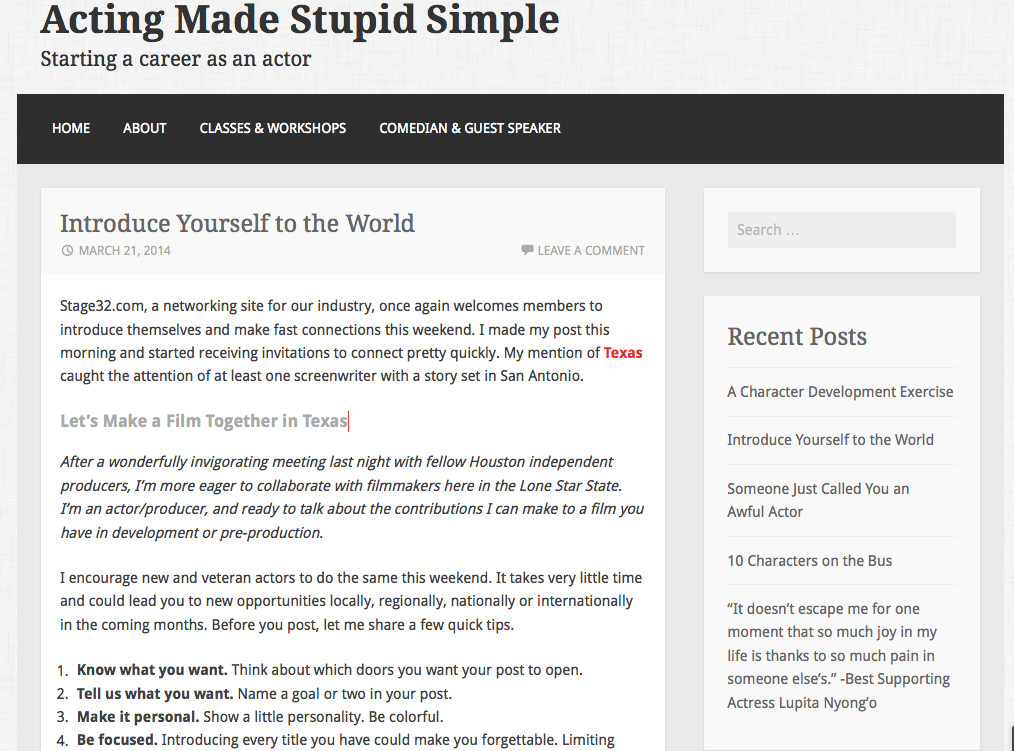1014x751 pixels.
Task: Click Leave a Comment link
Action: coord(591,250)
